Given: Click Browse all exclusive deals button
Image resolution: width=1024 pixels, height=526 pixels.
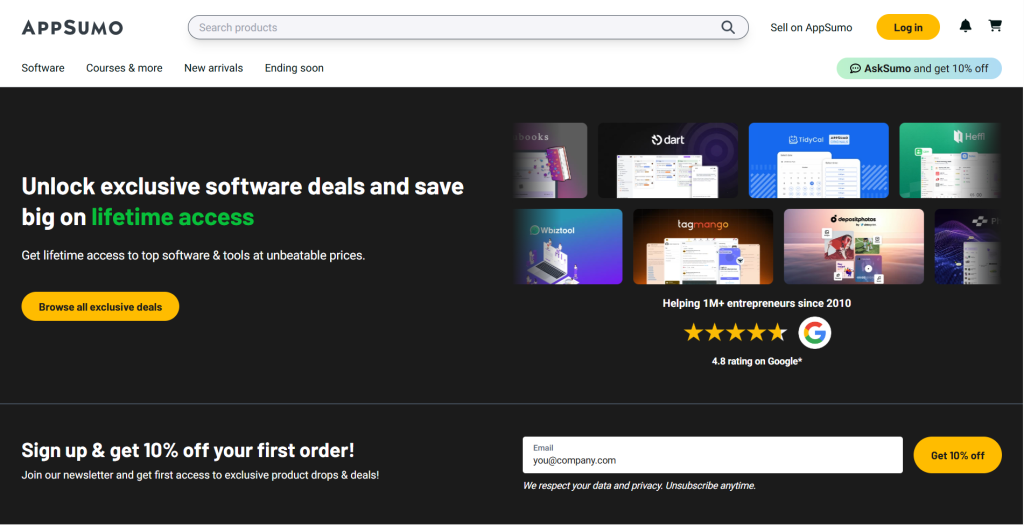Looking at the screenshot, I should click(x=100, y=306).
